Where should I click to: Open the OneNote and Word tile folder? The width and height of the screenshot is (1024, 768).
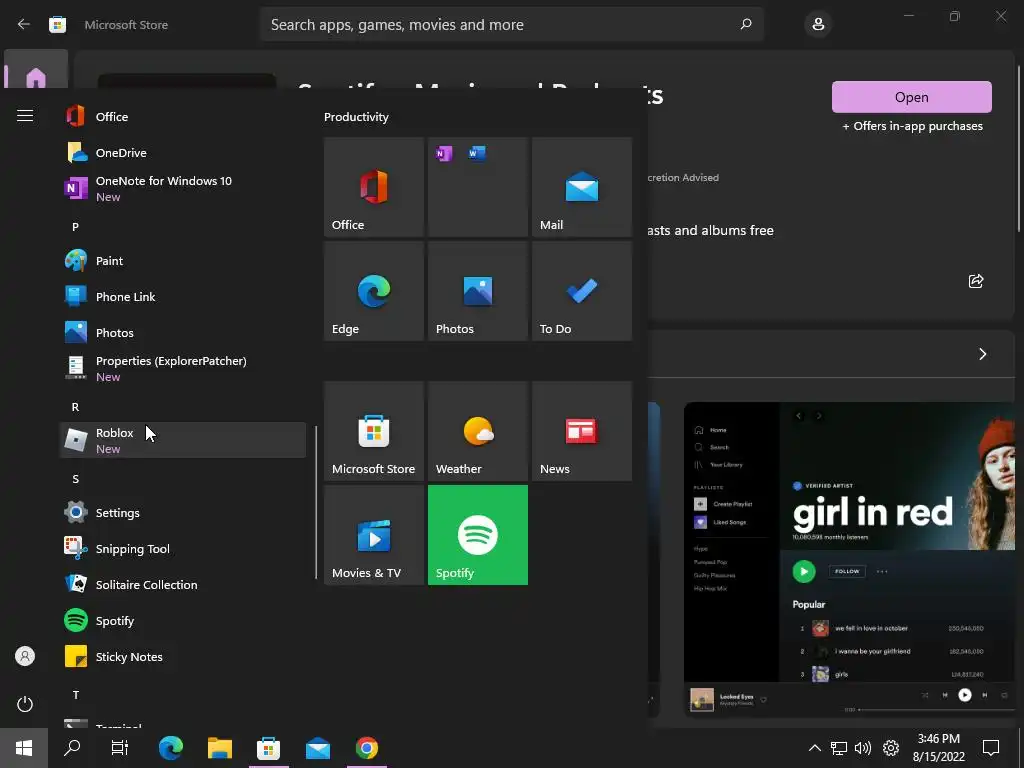[478, 187]
